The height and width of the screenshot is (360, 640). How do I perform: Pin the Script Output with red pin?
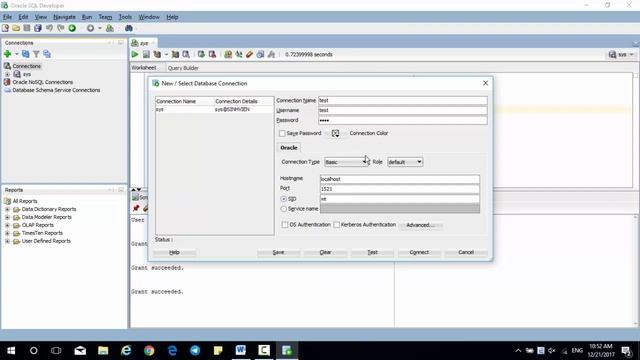point(136,208)
